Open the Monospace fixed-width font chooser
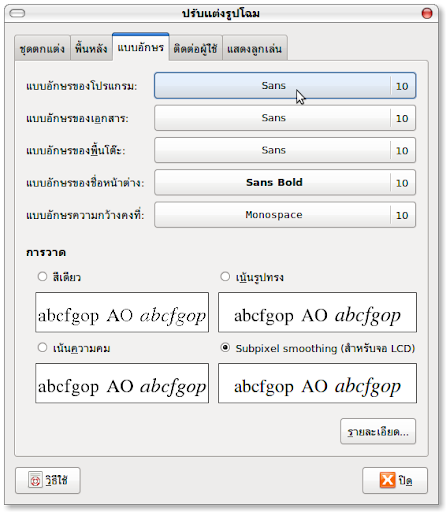The height and width of the screenshot is (512, 446). click(x=285, y=215)
